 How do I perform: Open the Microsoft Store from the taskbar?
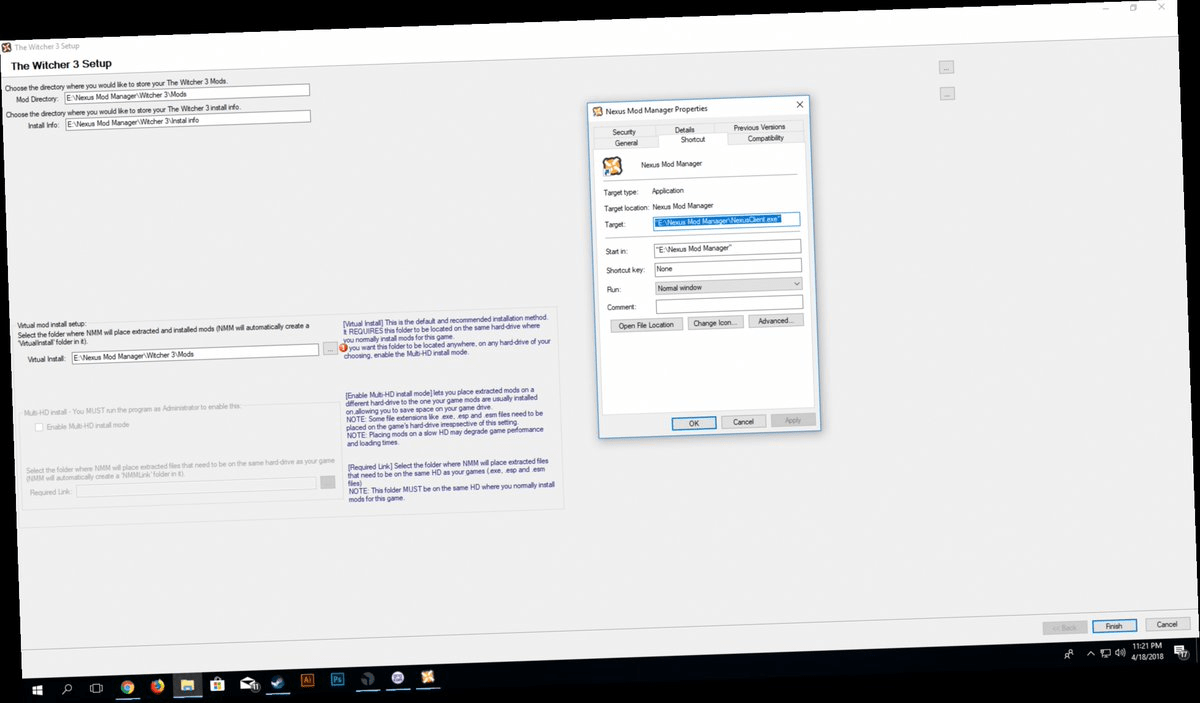[217, 684]
